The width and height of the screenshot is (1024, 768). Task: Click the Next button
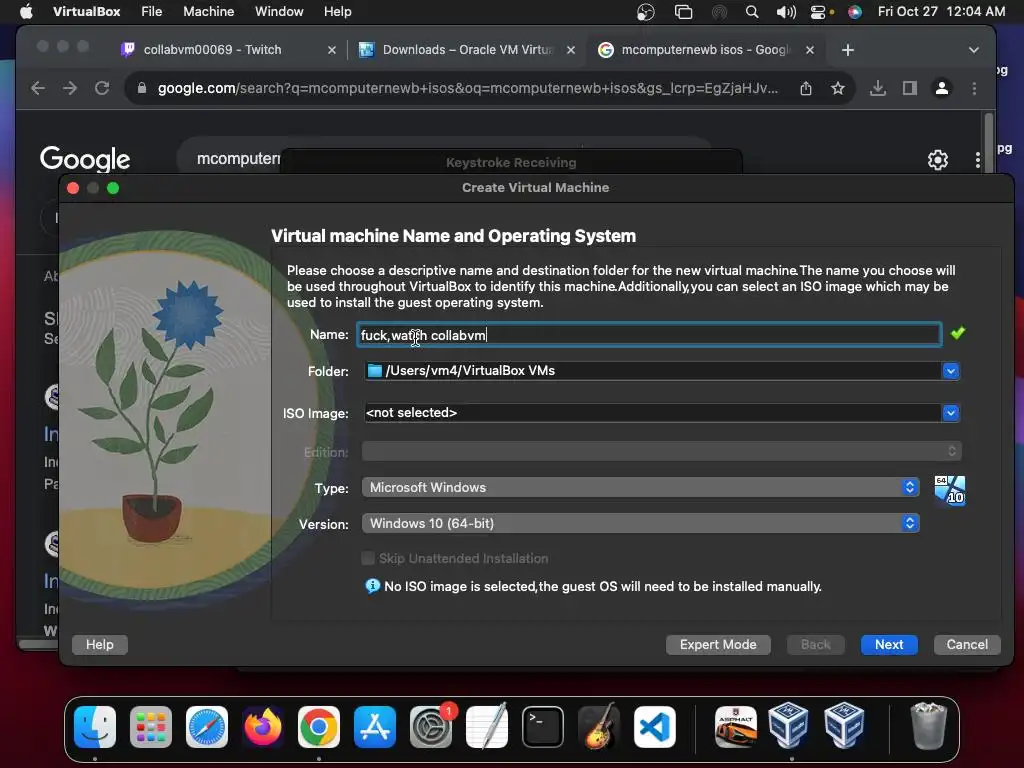click(x=889, y=645)
